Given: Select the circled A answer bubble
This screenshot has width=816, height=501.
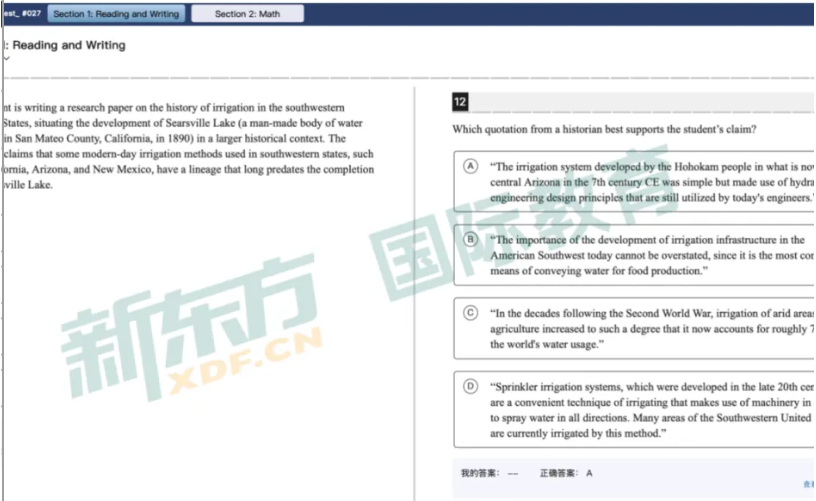Looking at the screenshot, I should [470, 166].
